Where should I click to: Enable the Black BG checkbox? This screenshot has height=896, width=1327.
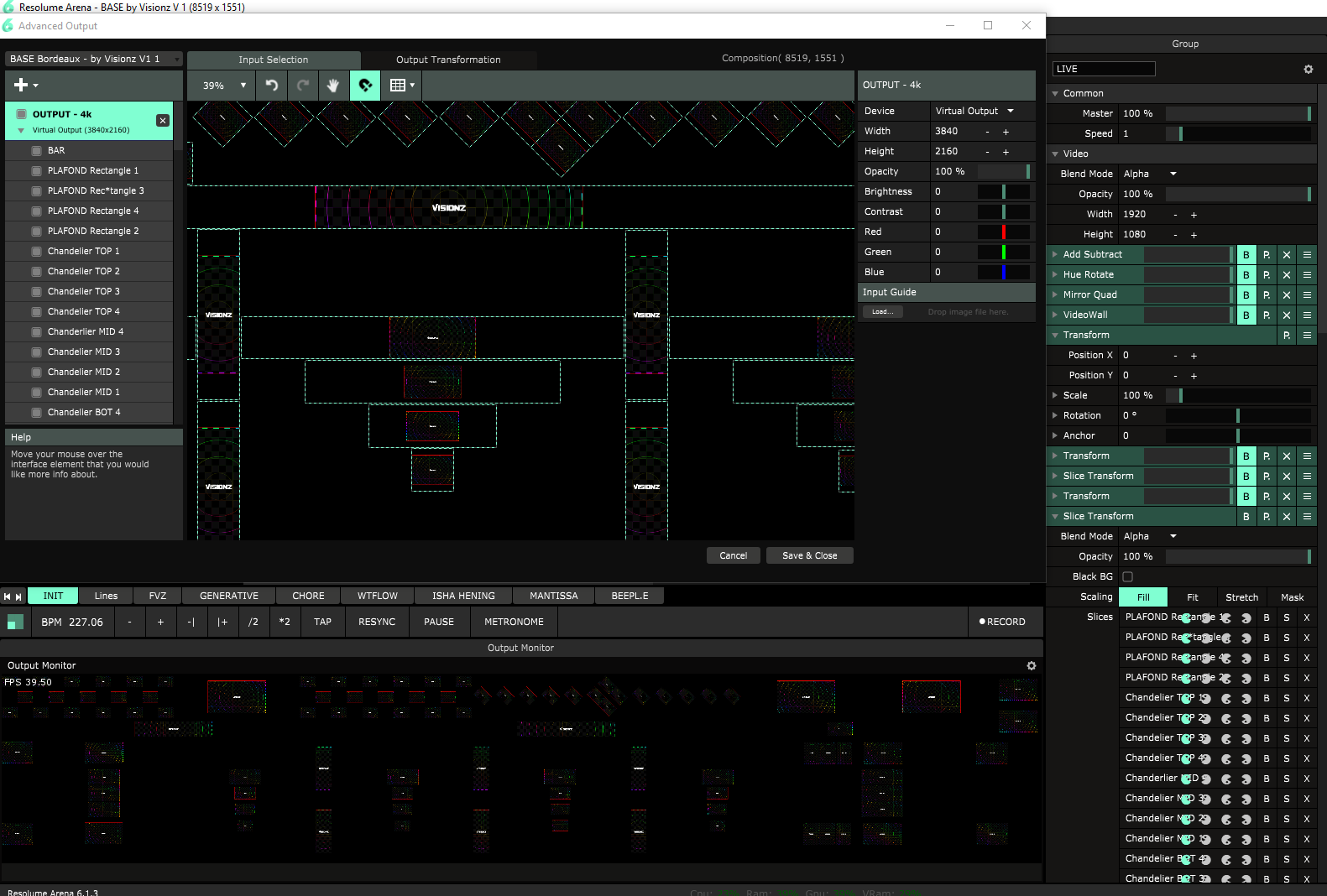click(1128, 577)
